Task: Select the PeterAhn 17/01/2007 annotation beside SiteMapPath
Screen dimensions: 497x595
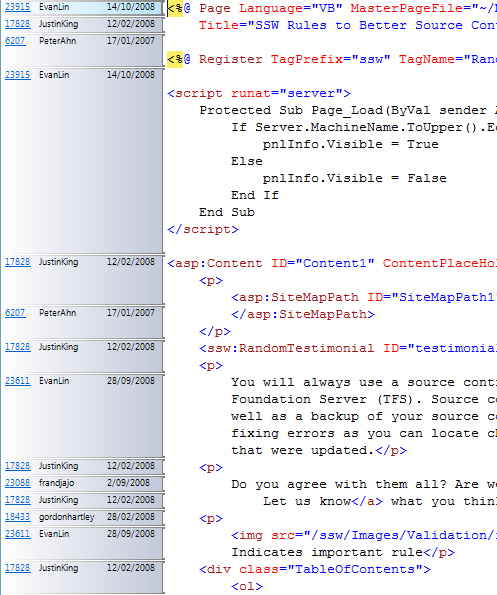Action: (x=82, y=321)
